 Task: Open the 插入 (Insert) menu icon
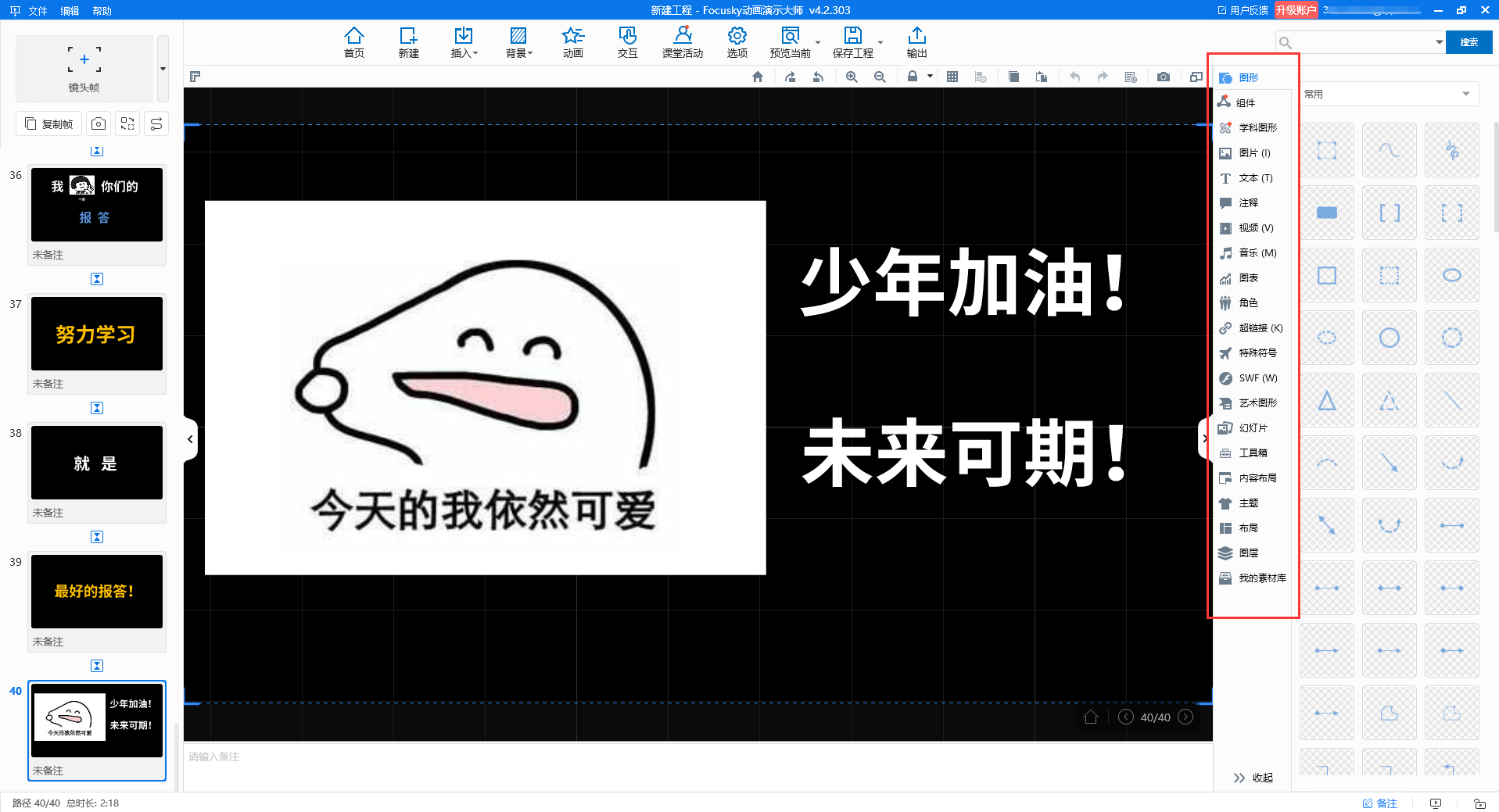(464, 42)
